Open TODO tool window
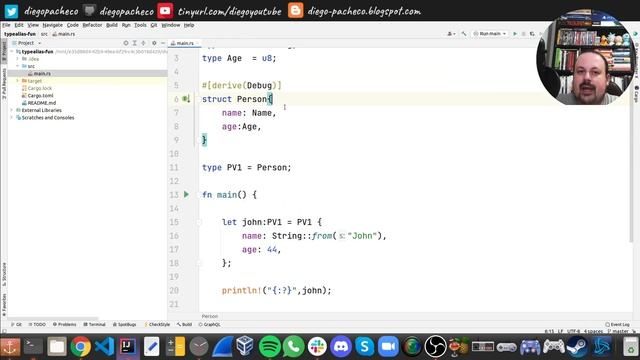The width and height of the screenshot is (640, 360). click(37, 324)
